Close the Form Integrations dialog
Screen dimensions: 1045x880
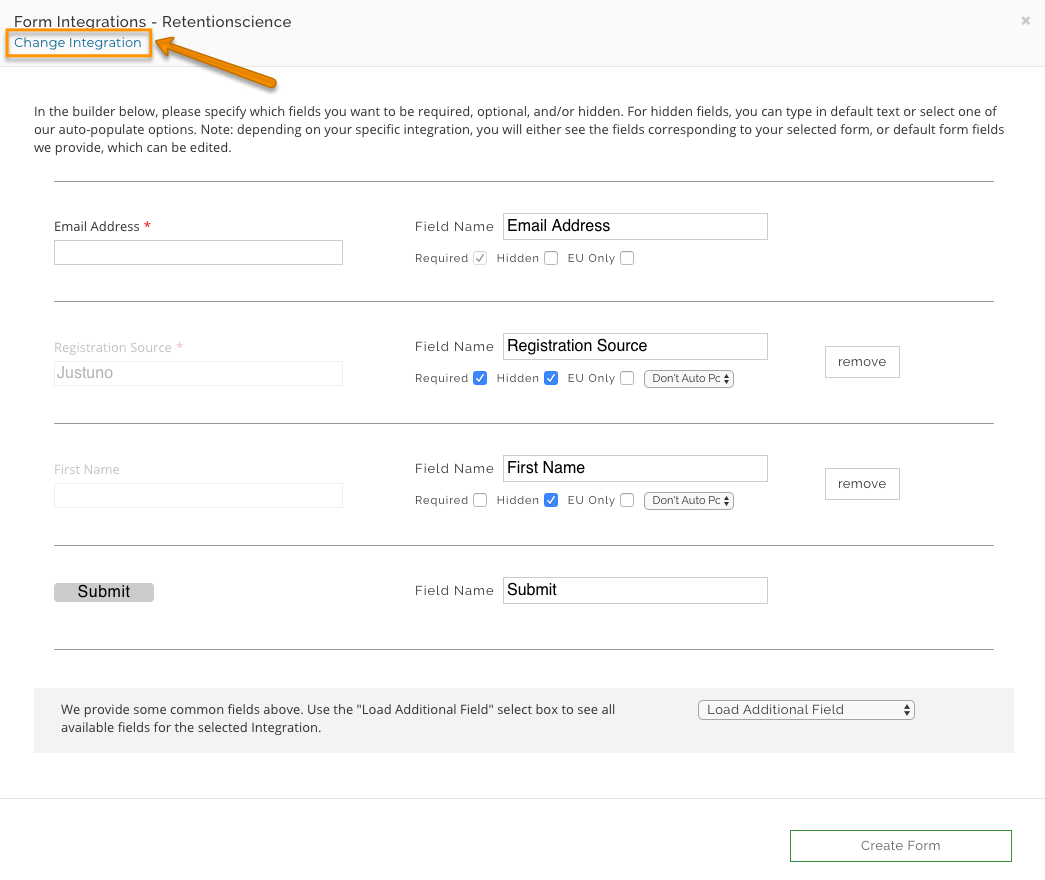point(1025,21)
